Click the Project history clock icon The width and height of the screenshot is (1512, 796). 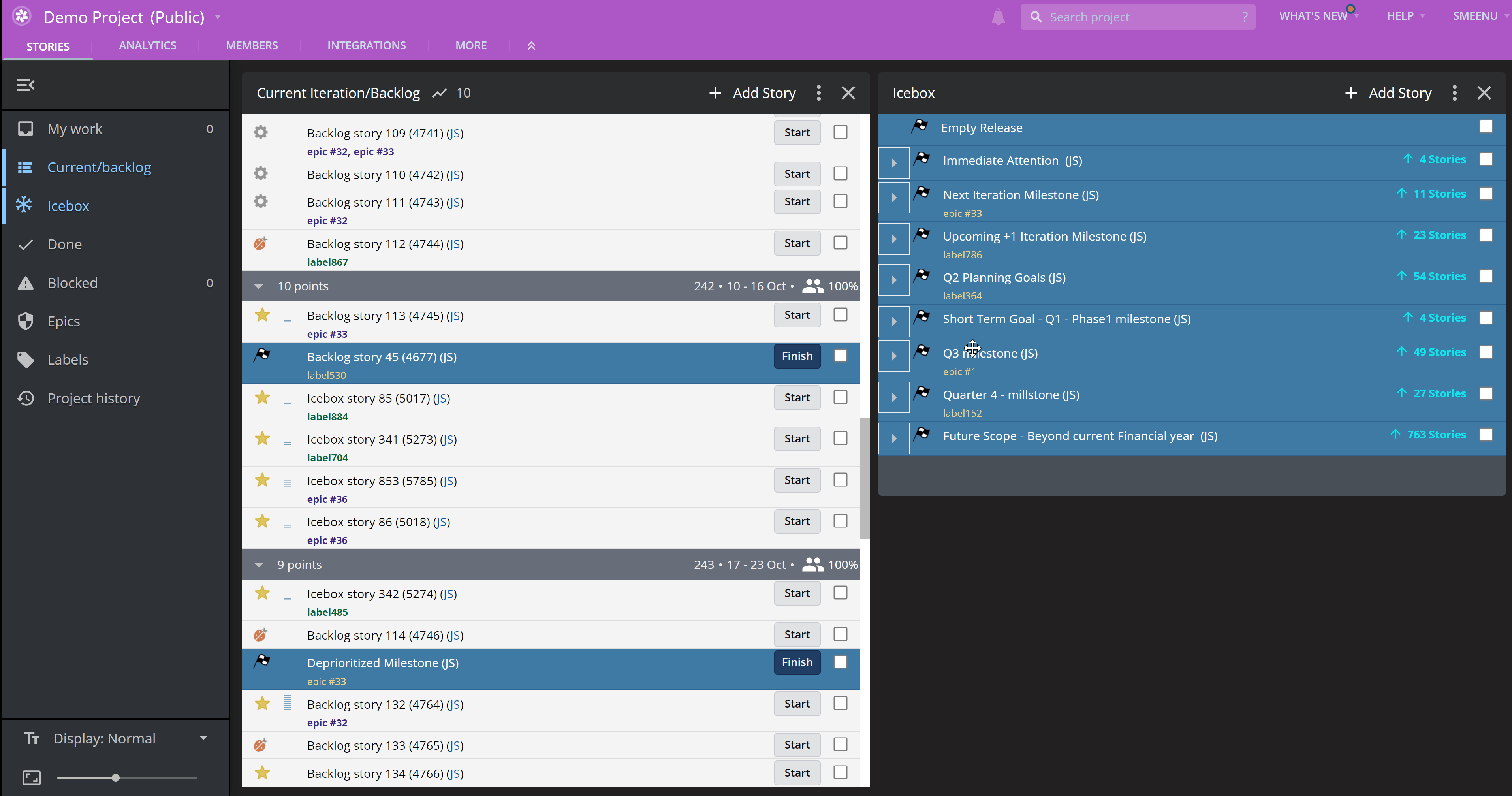coord(25,398)
